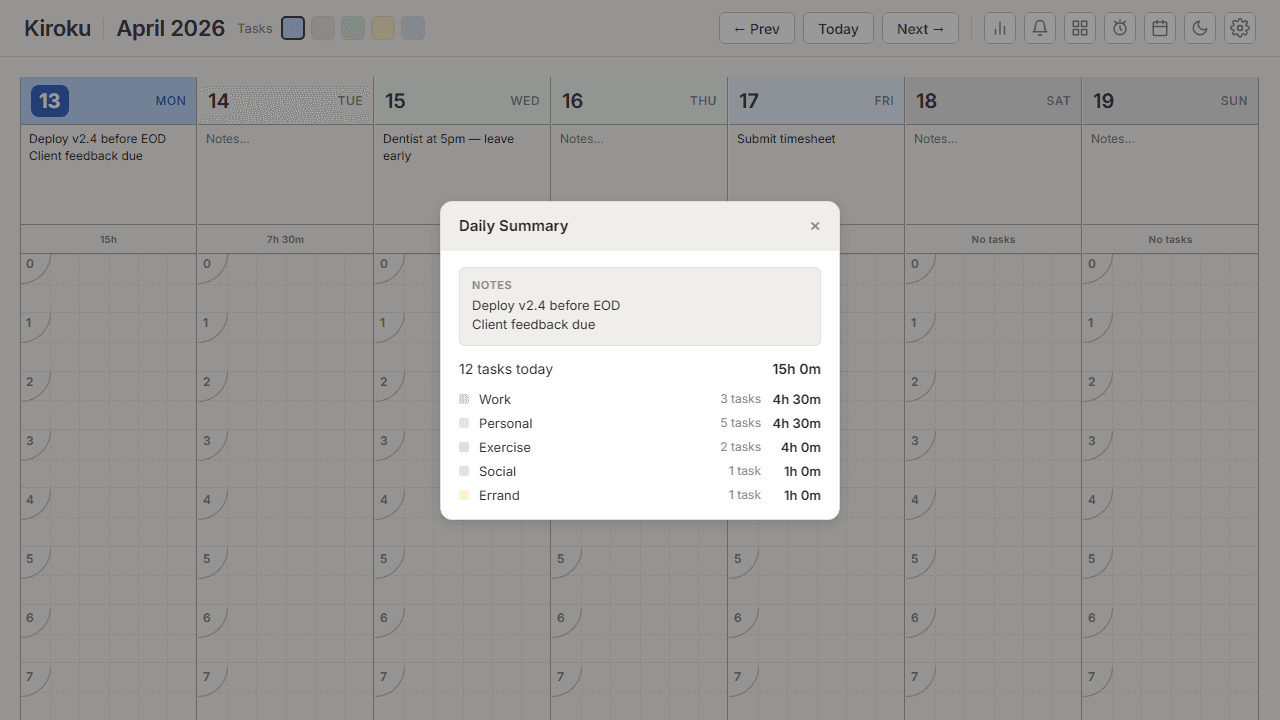The image size is (1280, 720).
Task: Click the alarm clock timer icon
Action: point(1120,28)
